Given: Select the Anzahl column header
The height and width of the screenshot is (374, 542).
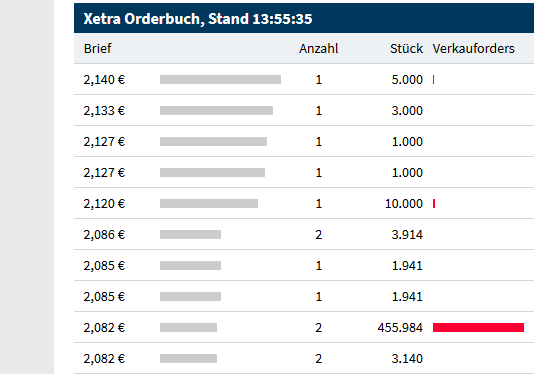Looking at the screenshot, I should coord(318,48).
